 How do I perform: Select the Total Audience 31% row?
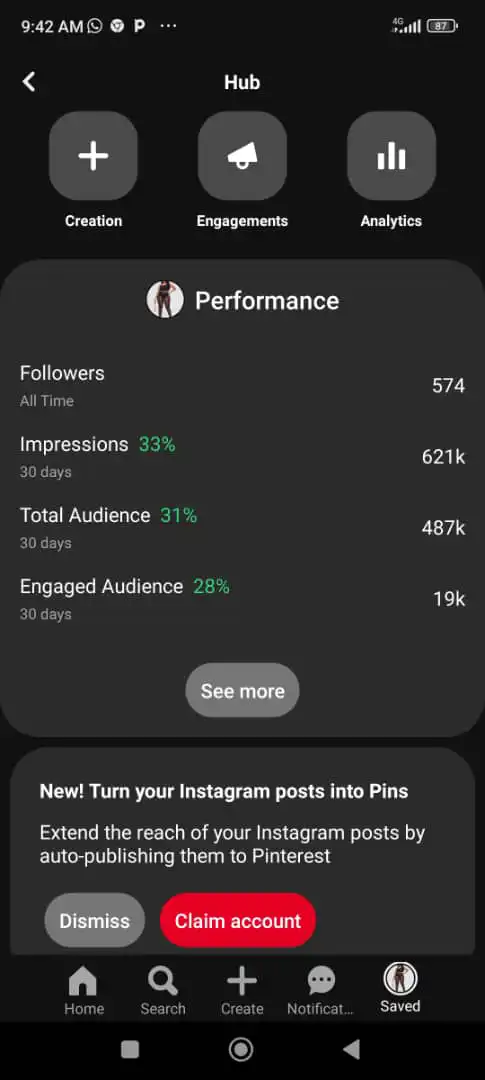pyautogui.click(x=242, y=528)
